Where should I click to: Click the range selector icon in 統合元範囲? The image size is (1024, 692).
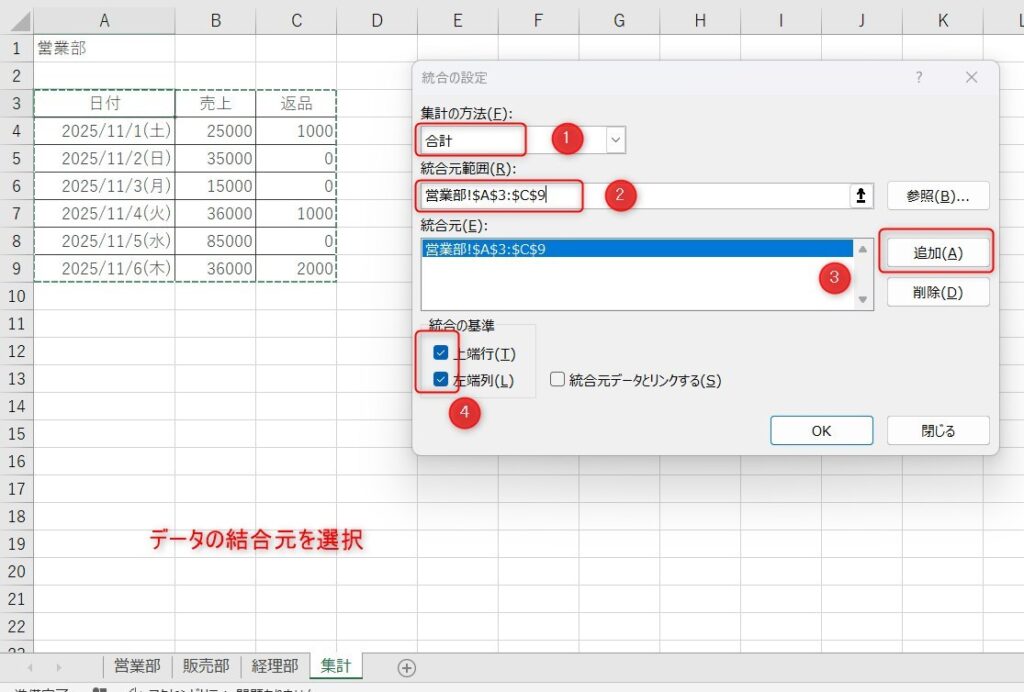point(862,196)
